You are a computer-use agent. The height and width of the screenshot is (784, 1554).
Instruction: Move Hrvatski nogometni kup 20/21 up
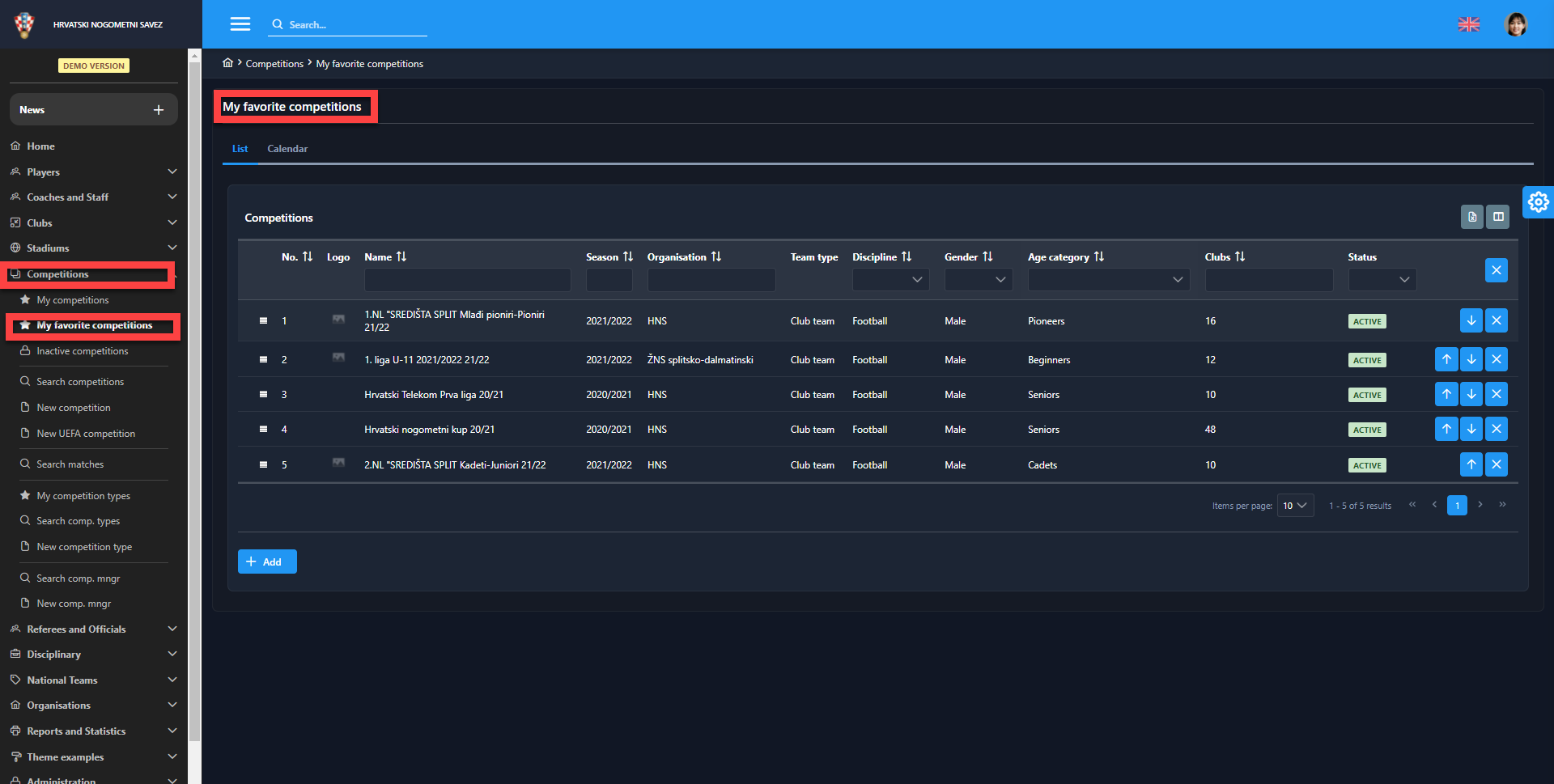point(1446,430)
